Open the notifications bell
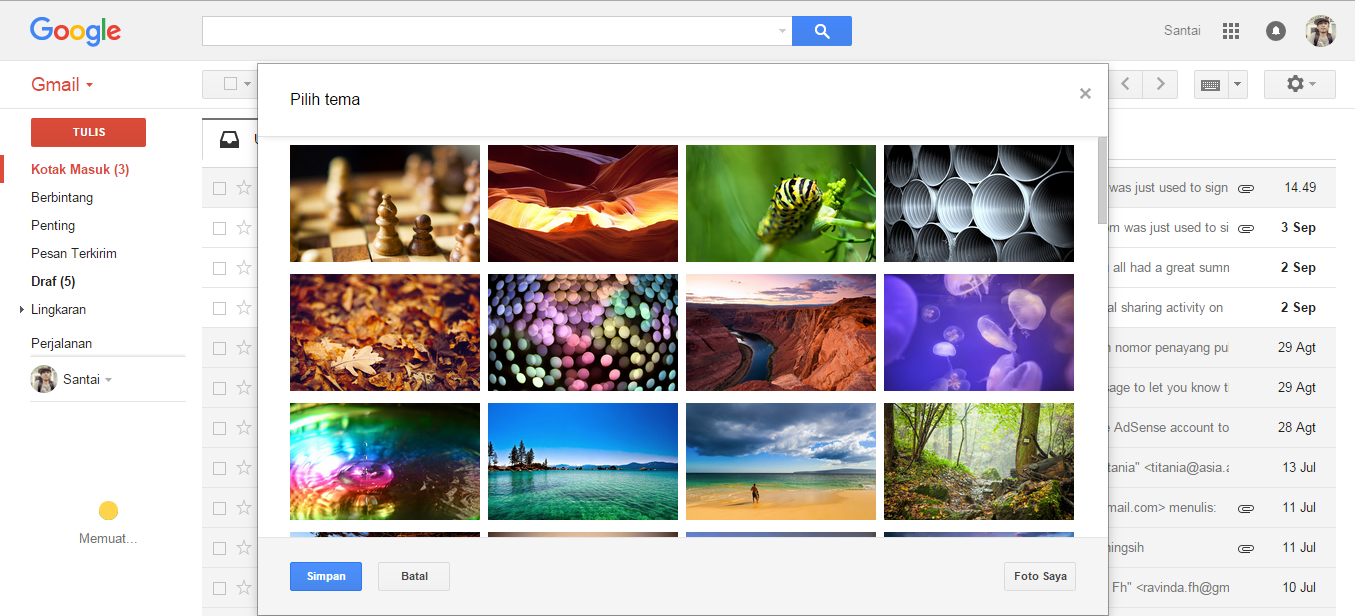Screen dimensions: 1355x616 [1276, 31]
